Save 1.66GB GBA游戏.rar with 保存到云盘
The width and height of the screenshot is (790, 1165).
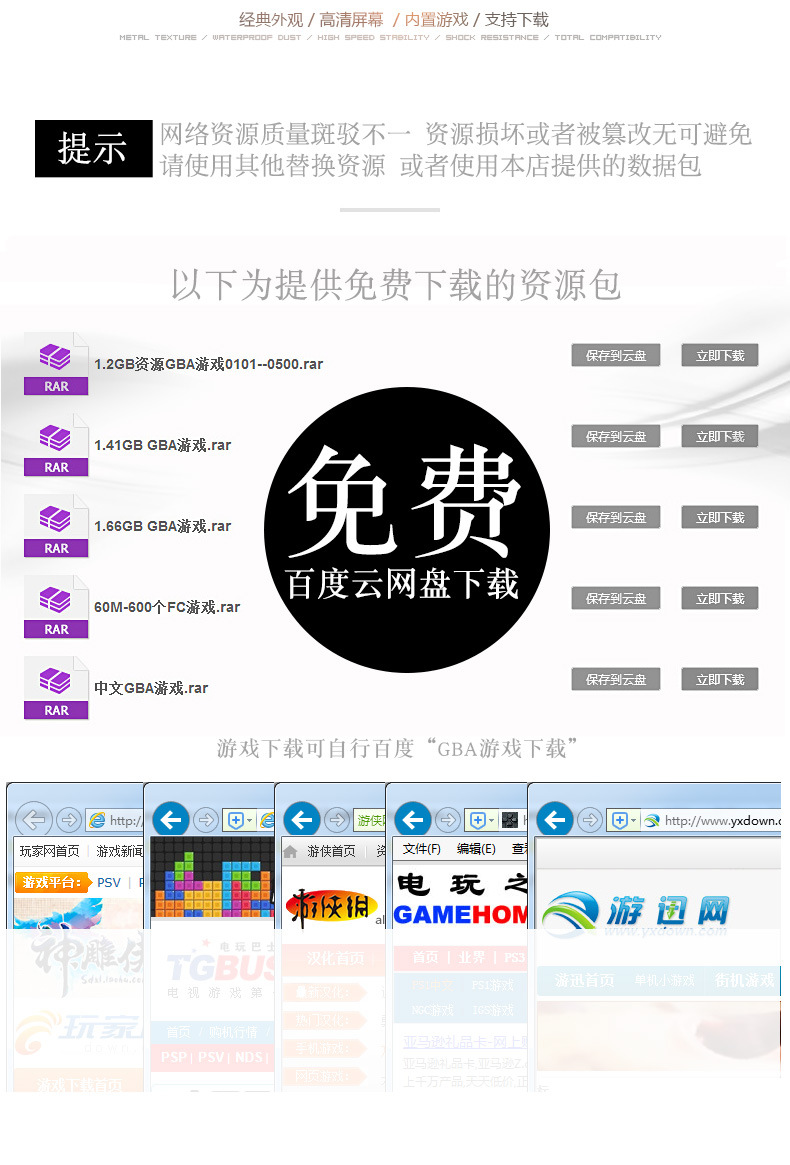tap(616, 517)
